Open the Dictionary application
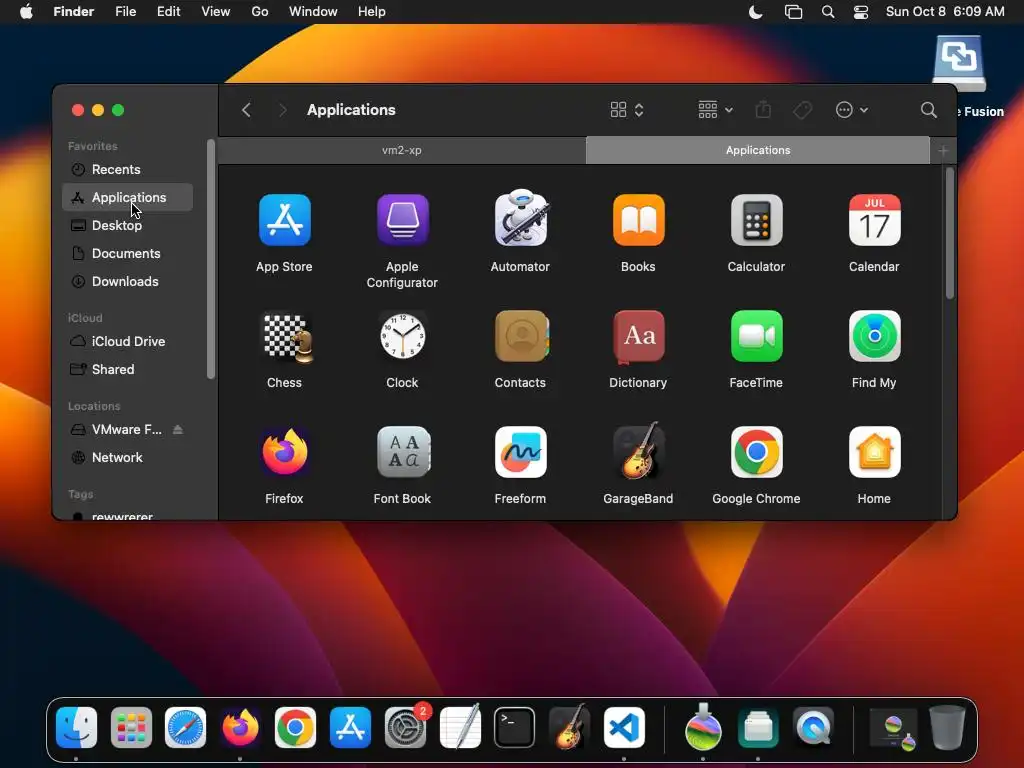This screenshot has width=1024, height=768. 638,336
